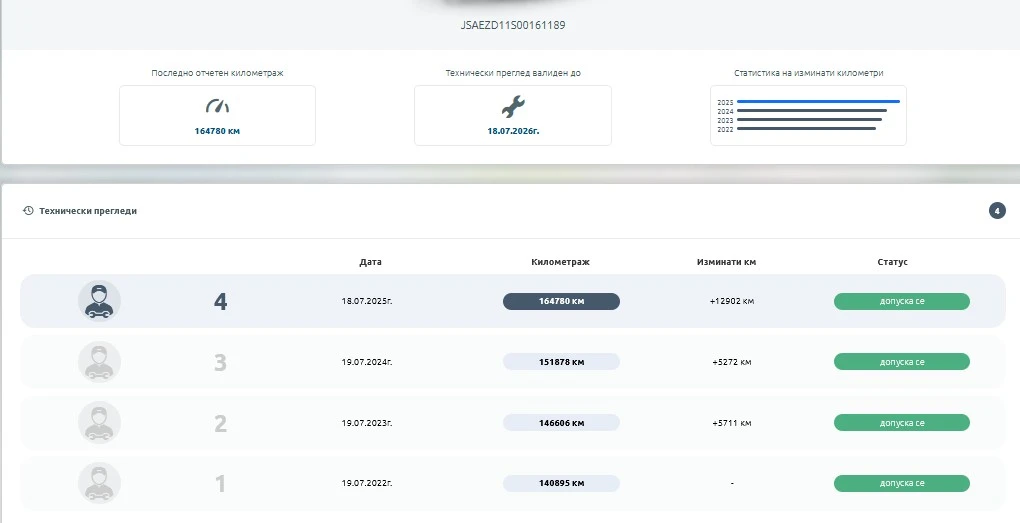Click the Дата column header
Screen dimensions: 1020x523
[x=370, y=262]
